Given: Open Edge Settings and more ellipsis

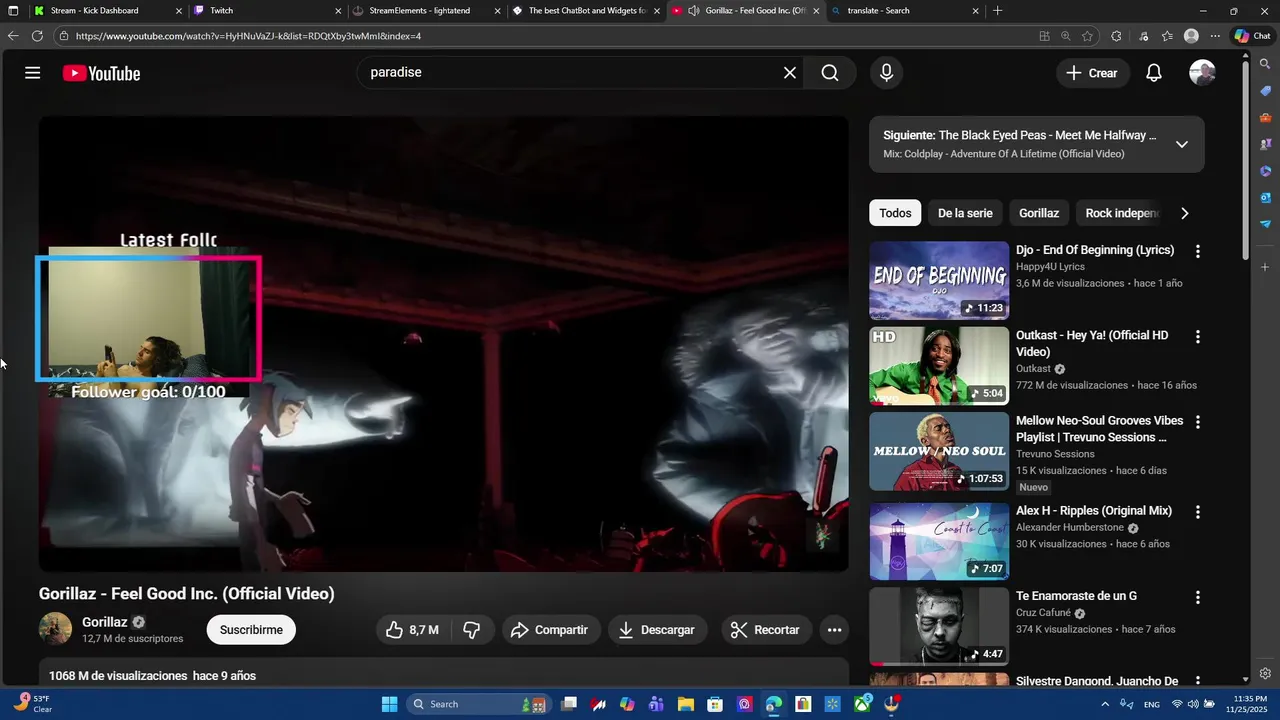Looking at the screenshot, I should 1215,36.
